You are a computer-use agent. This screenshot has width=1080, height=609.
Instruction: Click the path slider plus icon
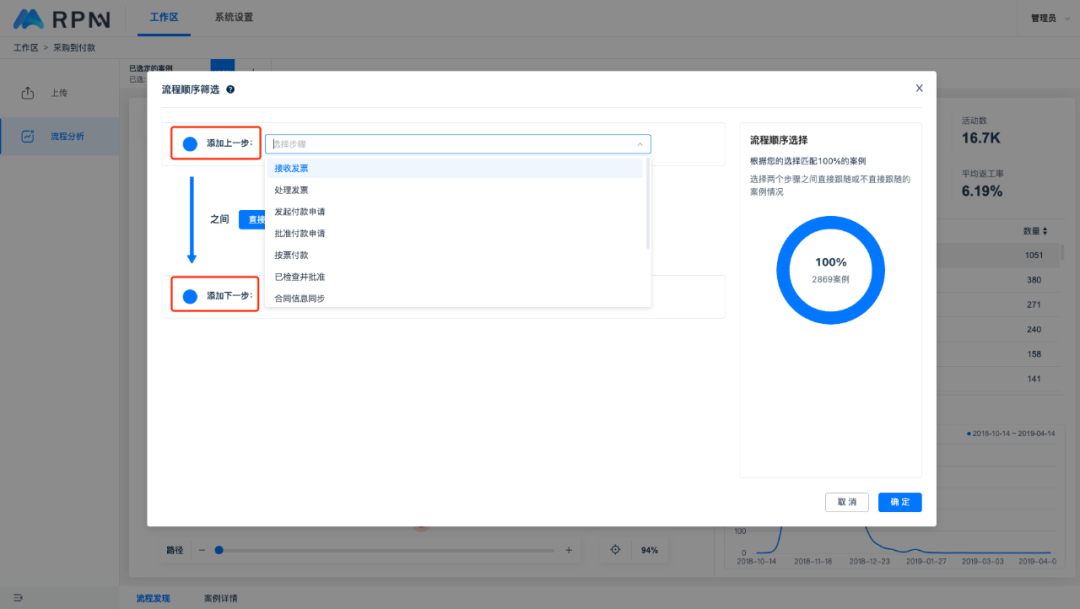(x=569, y=550)
